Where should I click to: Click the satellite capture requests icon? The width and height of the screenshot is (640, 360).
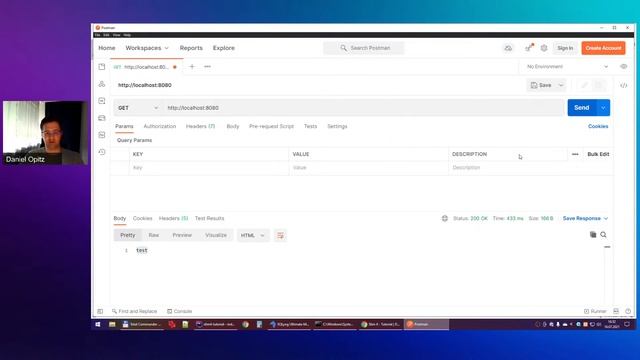point(529,48)
